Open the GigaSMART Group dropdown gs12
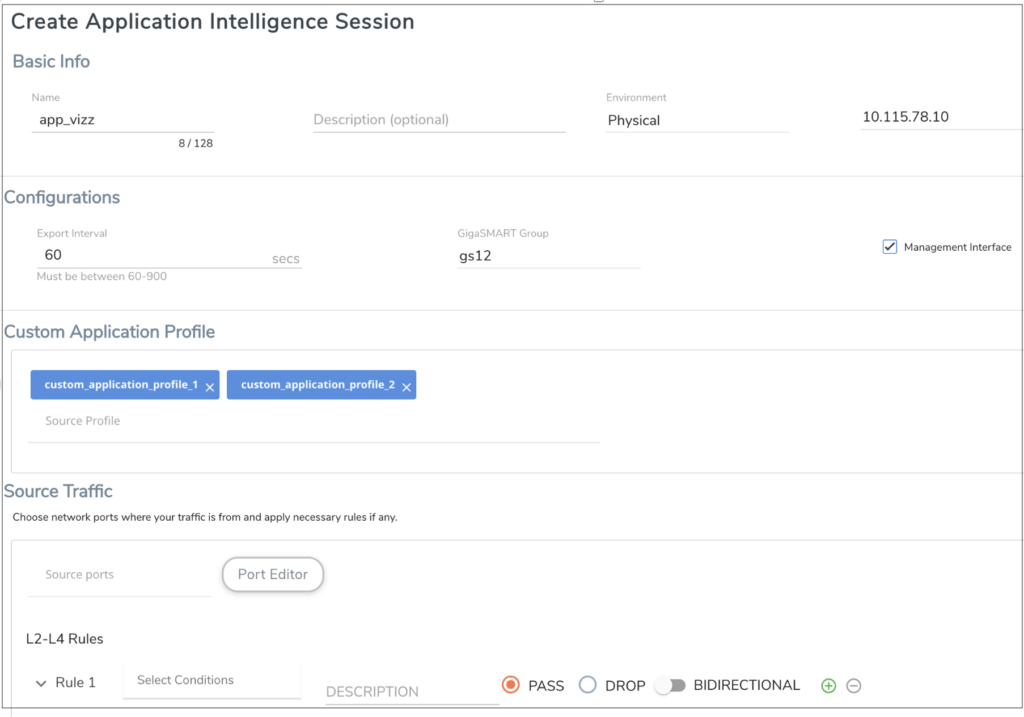The image size is (1024, 717). [x=549, y=256]
